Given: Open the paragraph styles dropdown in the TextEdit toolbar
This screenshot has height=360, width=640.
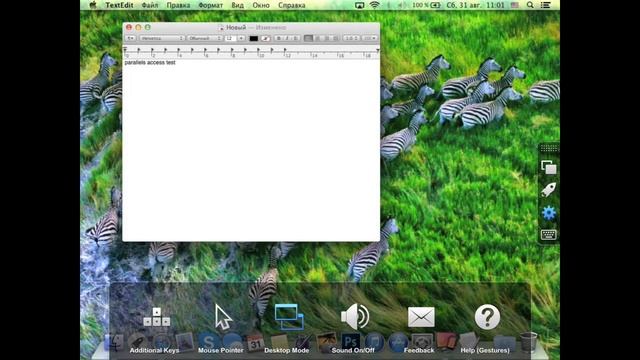Looking at the screenshot, I should pyautogui.click(x=131, y=38).
